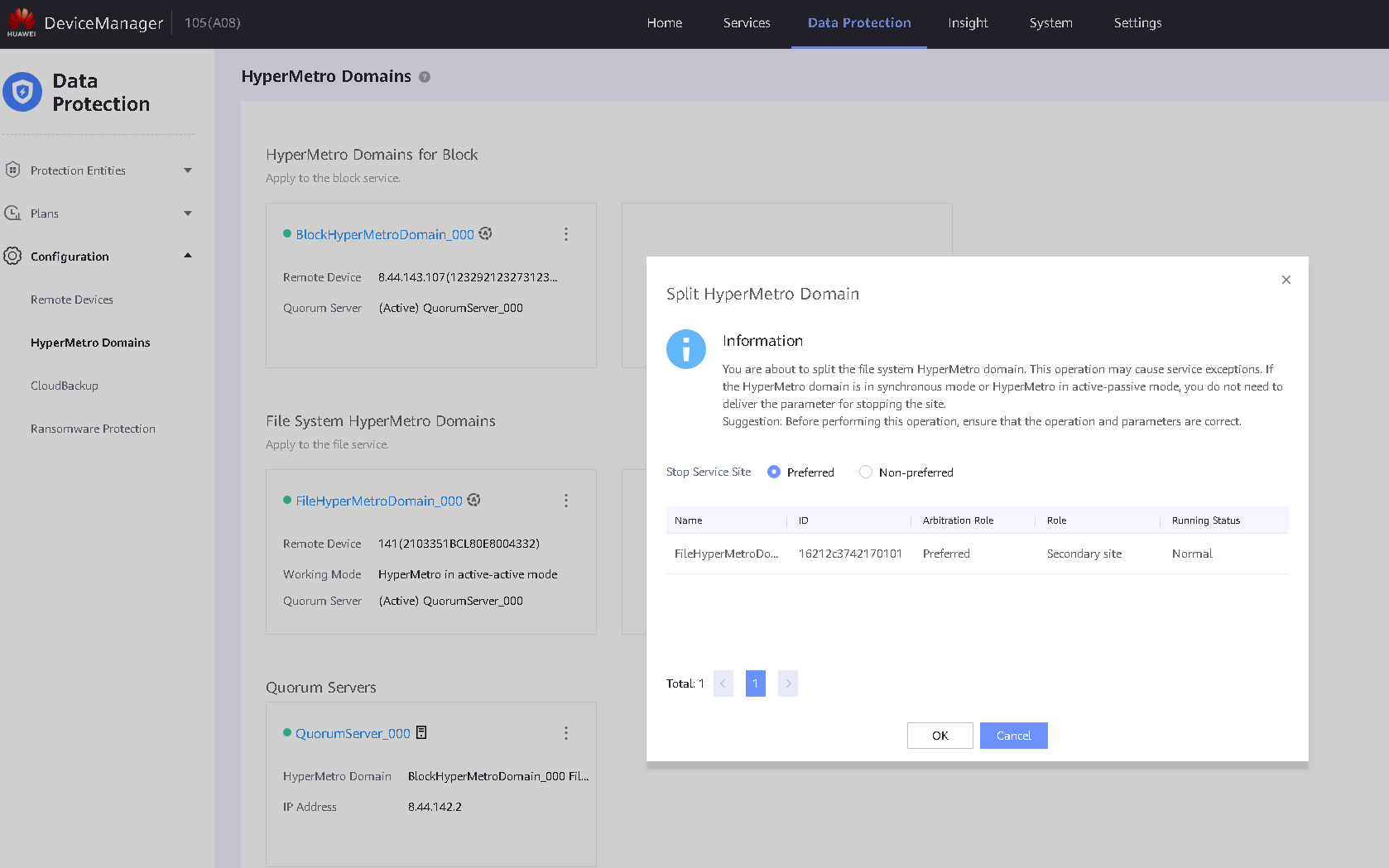The image size is (1389, 868).
Task: Open the BlockHyperMetroDomain_000 more-options menu
Action: [x=566, y=234]
